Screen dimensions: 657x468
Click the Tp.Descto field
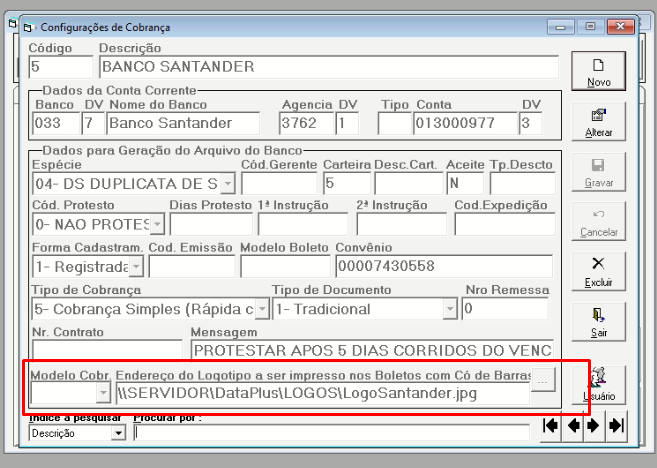[x=523, y=184]
